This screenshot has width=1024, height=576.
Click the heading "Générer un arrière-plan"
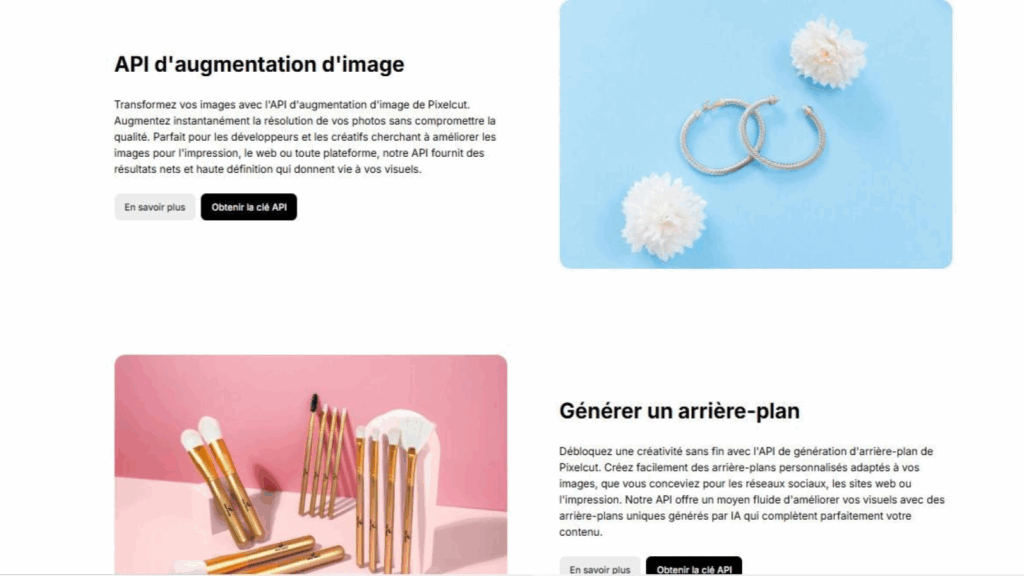(679, 411)
